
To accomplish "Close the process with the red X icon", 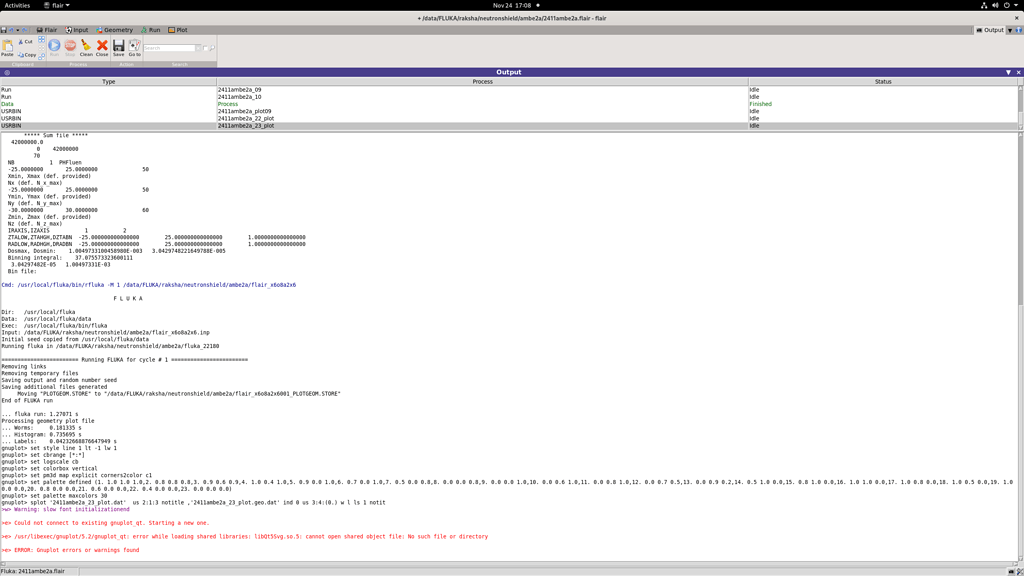I will click(x=102, y=46).
